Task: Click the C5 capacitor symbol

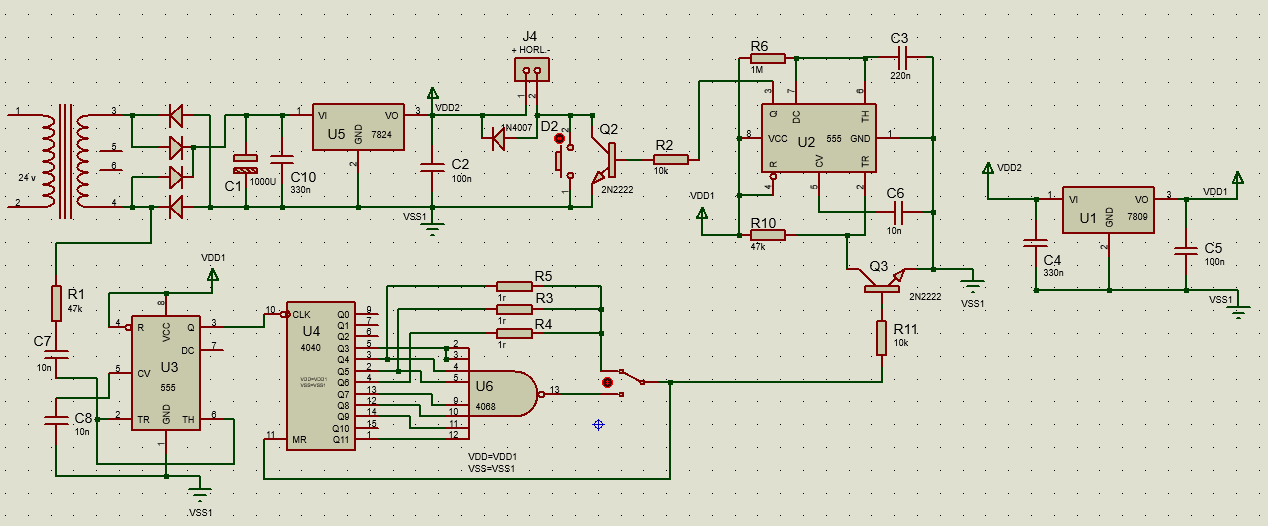Action: [x=1185, y=251]
